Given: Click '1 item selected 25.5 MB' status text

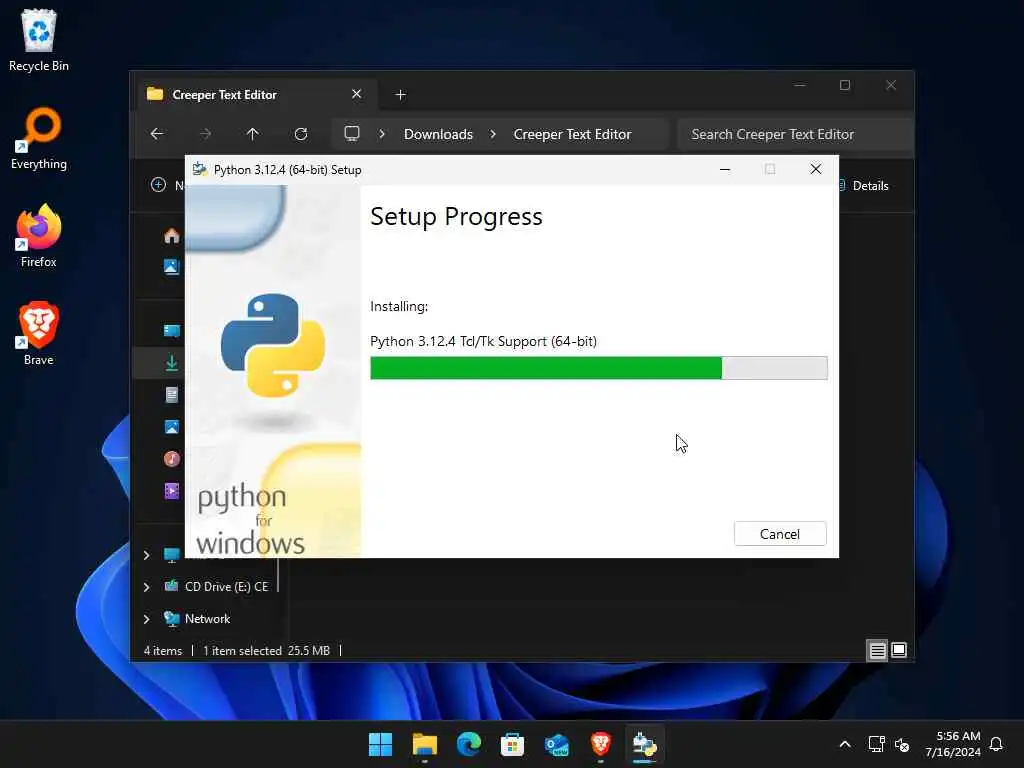Looking at the screenshot, I should tap(266, 650).
